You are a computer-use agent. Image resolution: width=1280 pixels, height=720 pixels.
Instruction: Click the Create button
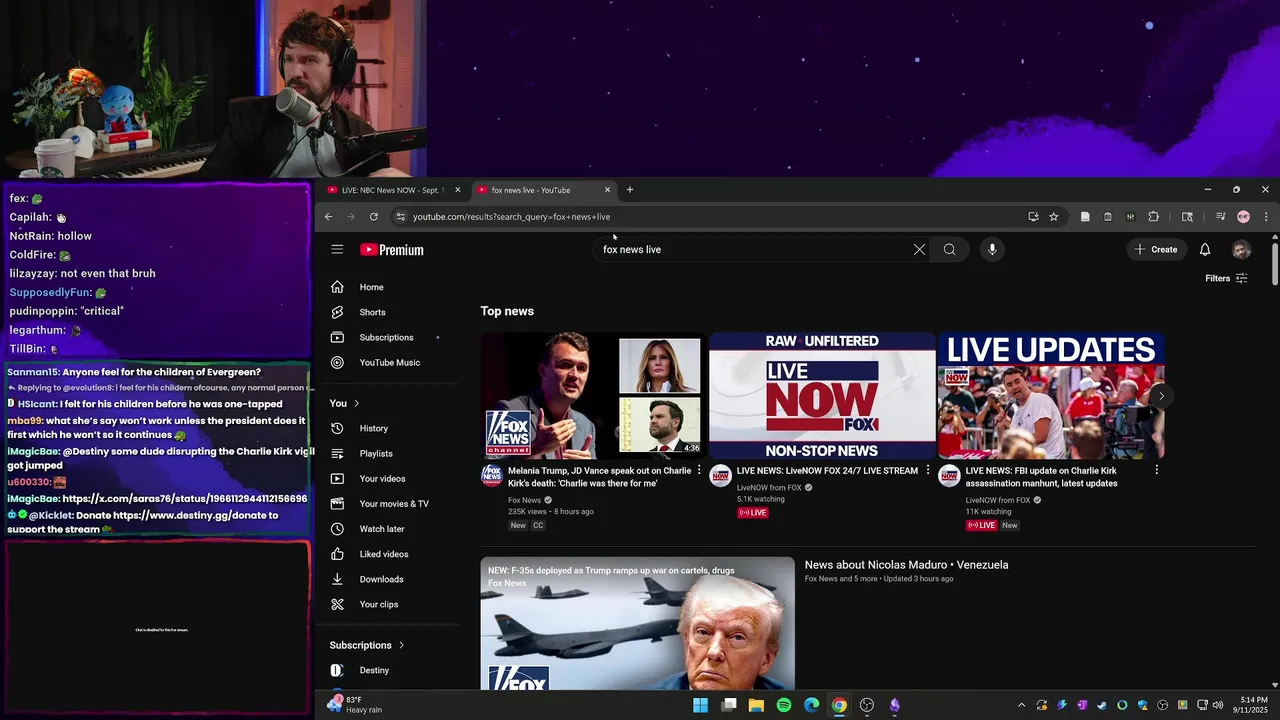pos(1155,250)
